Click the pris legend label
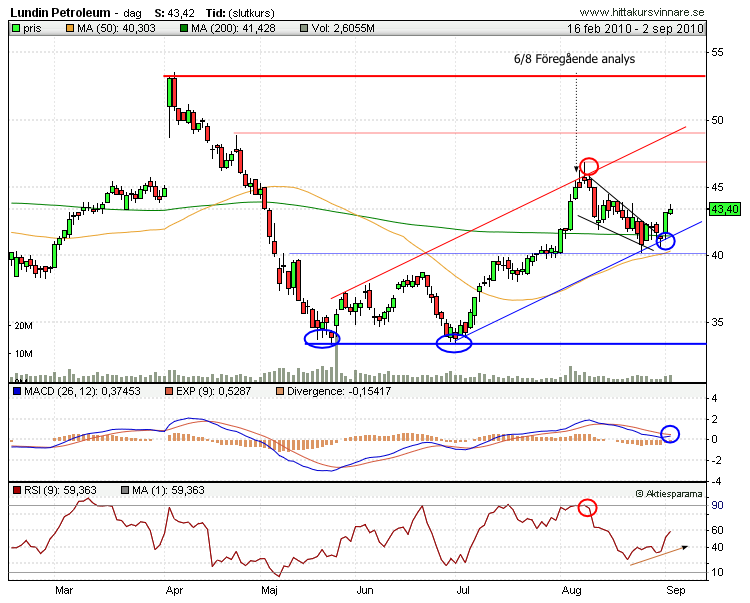Screen dimensions: 750x603 [x=32, y=29]
